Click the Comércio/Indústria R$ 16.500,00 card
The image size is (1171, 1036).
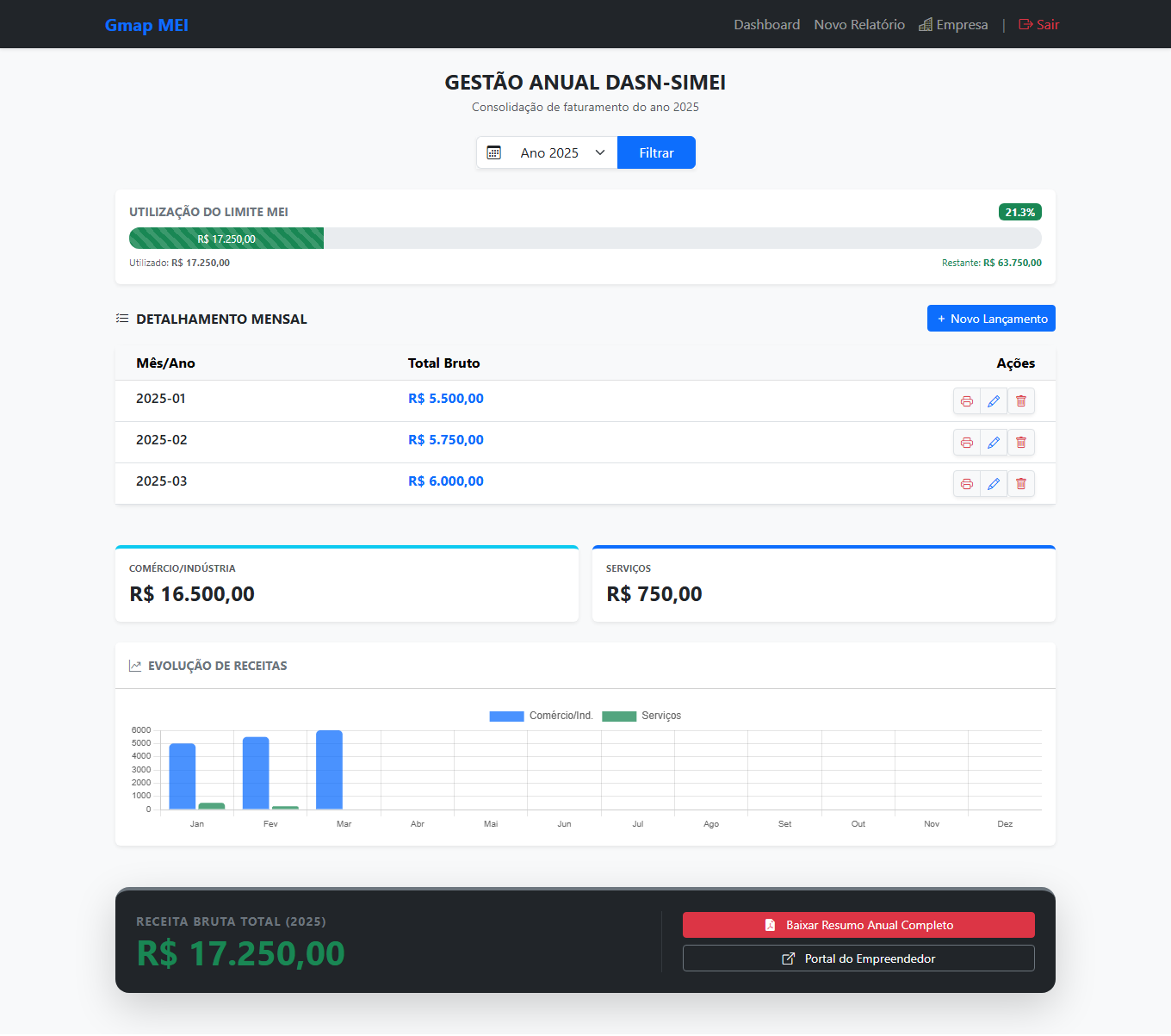pos(347,583)
